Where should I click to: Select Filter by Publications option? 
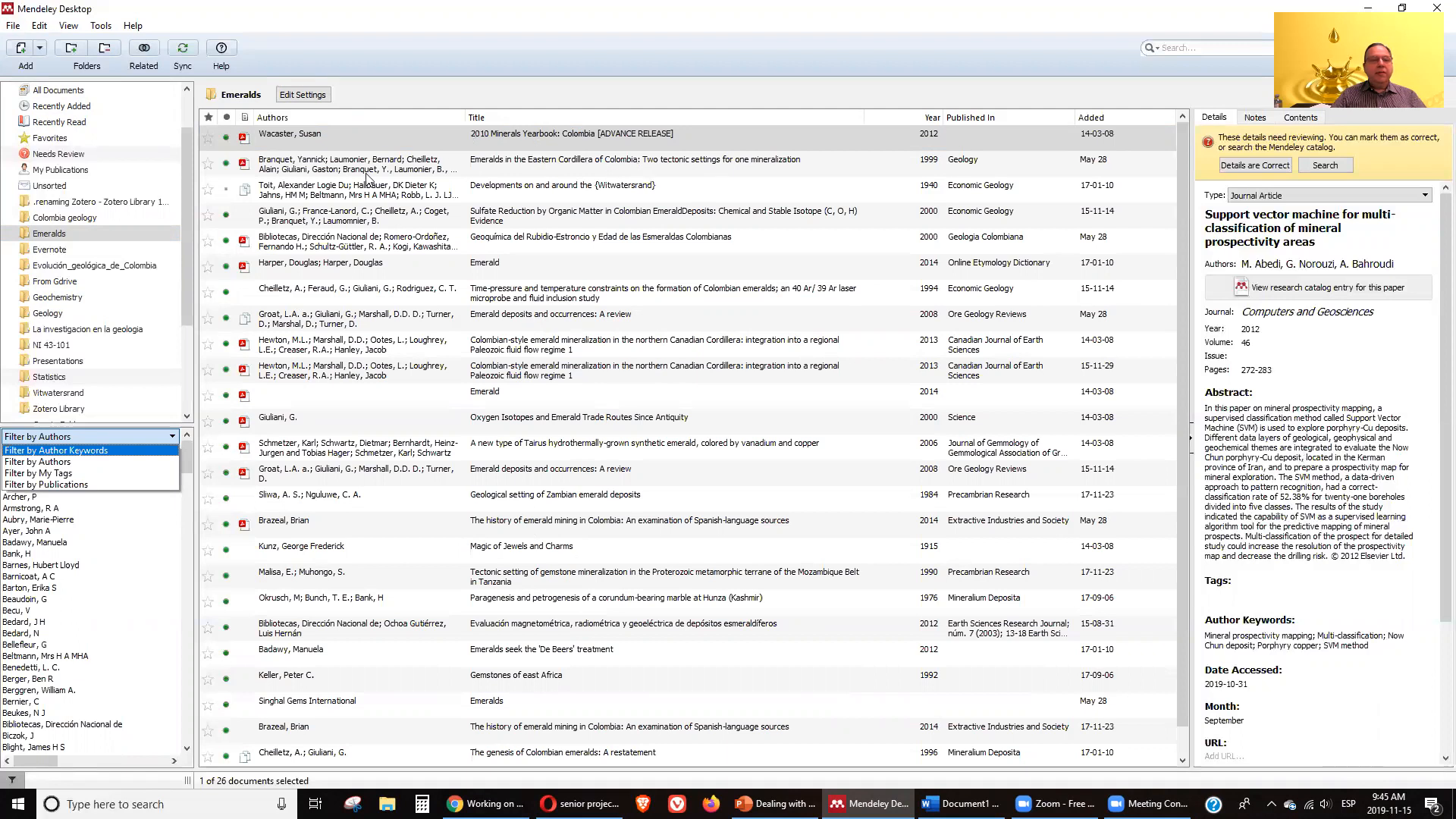point(90,485)
